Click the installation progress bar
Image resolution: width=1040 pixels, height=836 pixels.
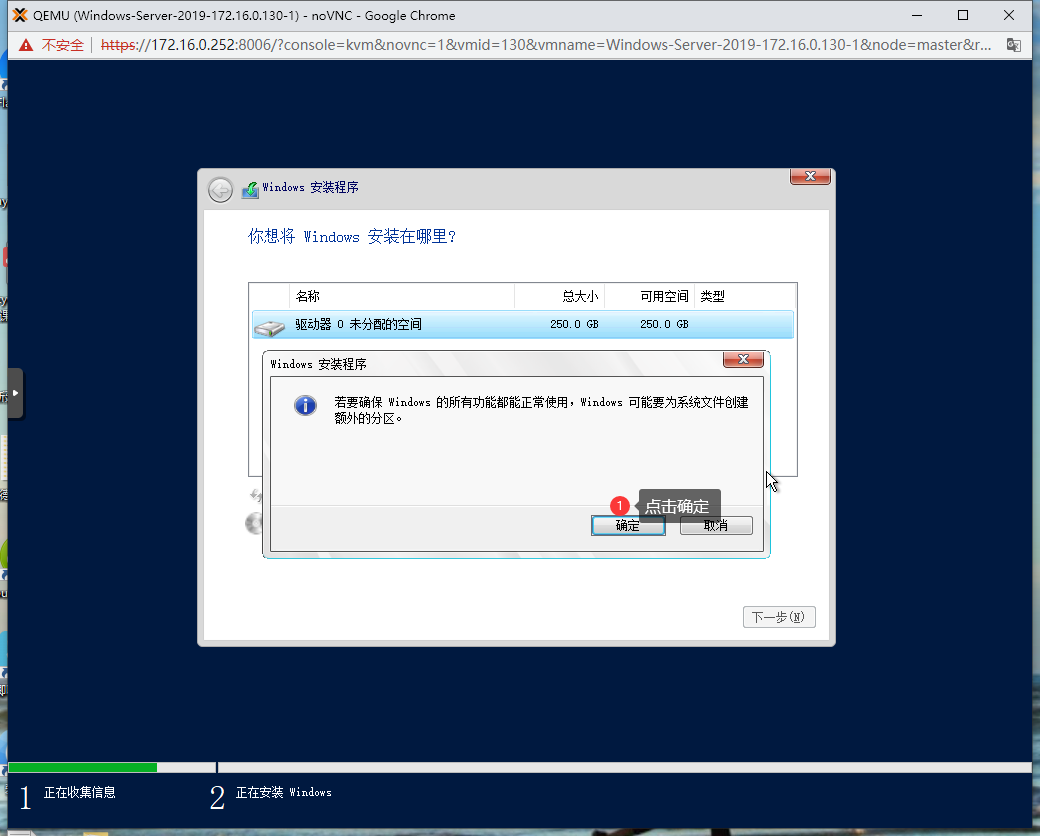tap(520, 768)
